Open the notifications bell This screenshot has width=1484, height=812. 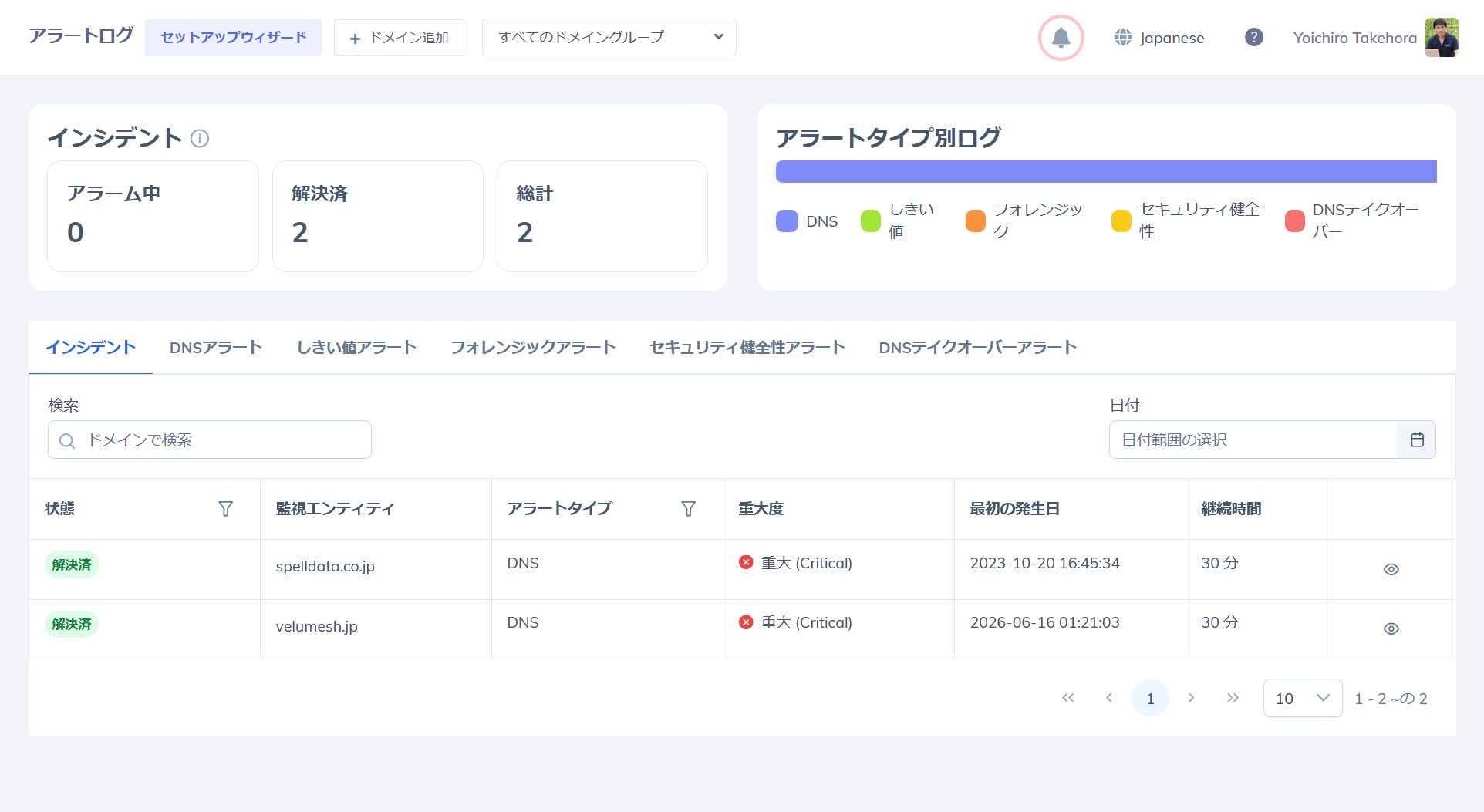[1061, 38]
